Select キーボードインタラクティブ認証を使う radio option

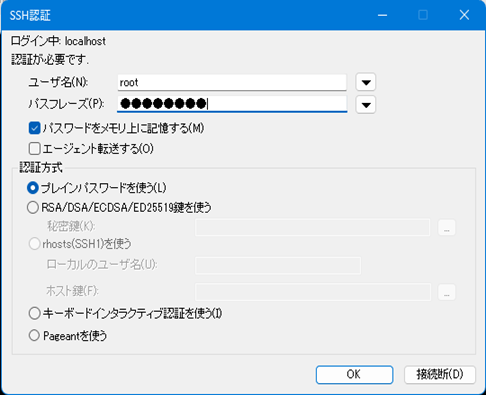coord(35,313)
